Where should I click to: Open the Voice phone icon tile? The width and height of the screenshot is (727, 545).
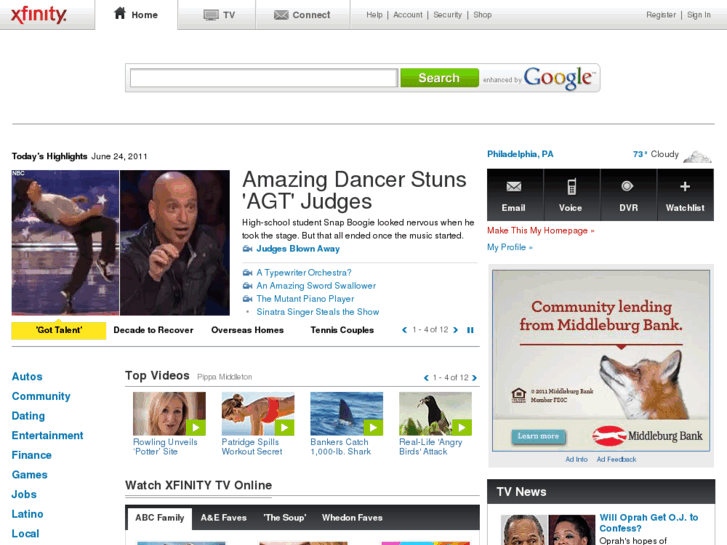[571, 195]
